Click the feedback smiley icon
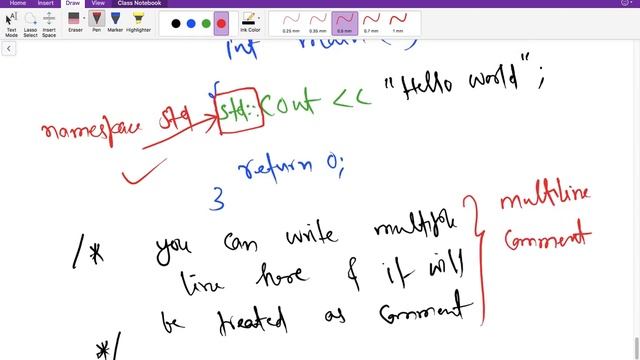Screen dimensions: 640x360 click(x=625, y=3)
